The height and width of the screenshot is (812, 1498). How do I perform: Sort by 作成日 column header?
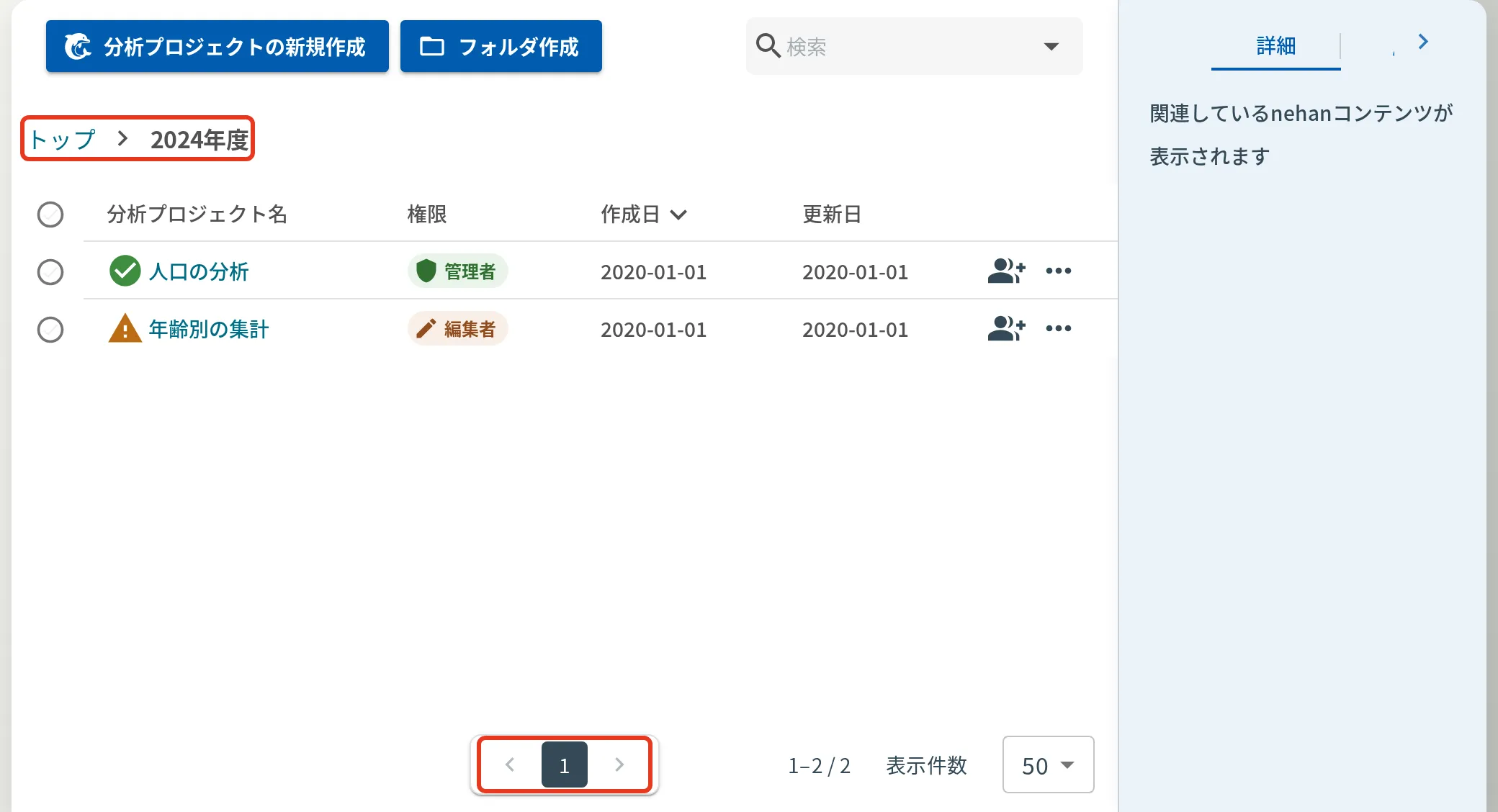(644, 214)
